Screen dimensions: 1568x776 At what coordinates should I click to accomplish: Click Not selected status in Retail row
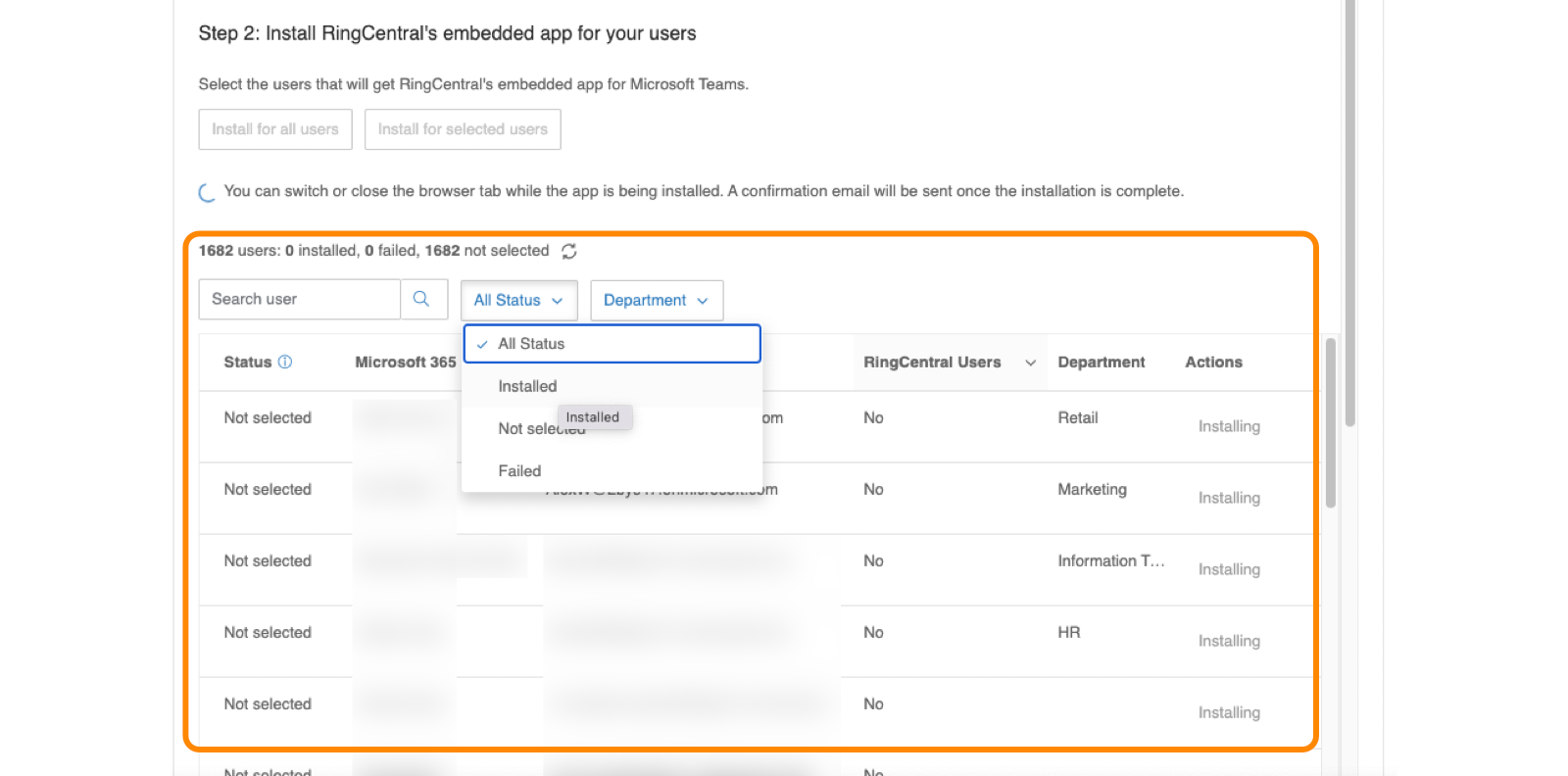pyautogui.click(x=268, y=417)
